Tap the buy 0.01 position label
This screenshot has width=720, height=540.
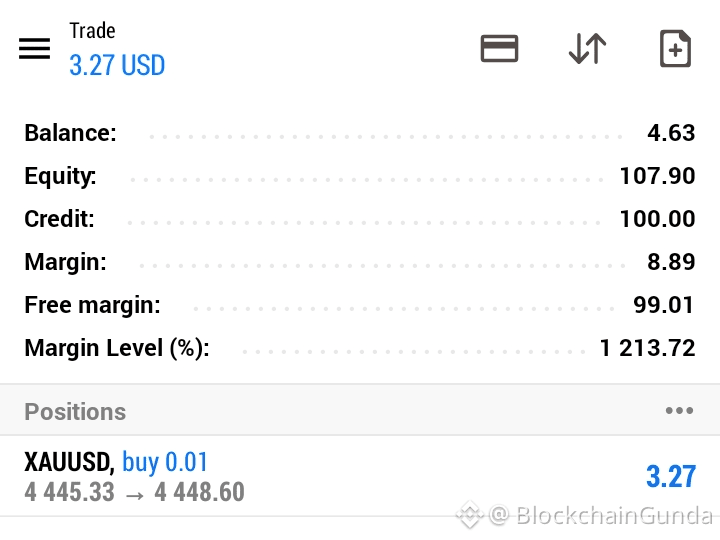tap(165, 462)
